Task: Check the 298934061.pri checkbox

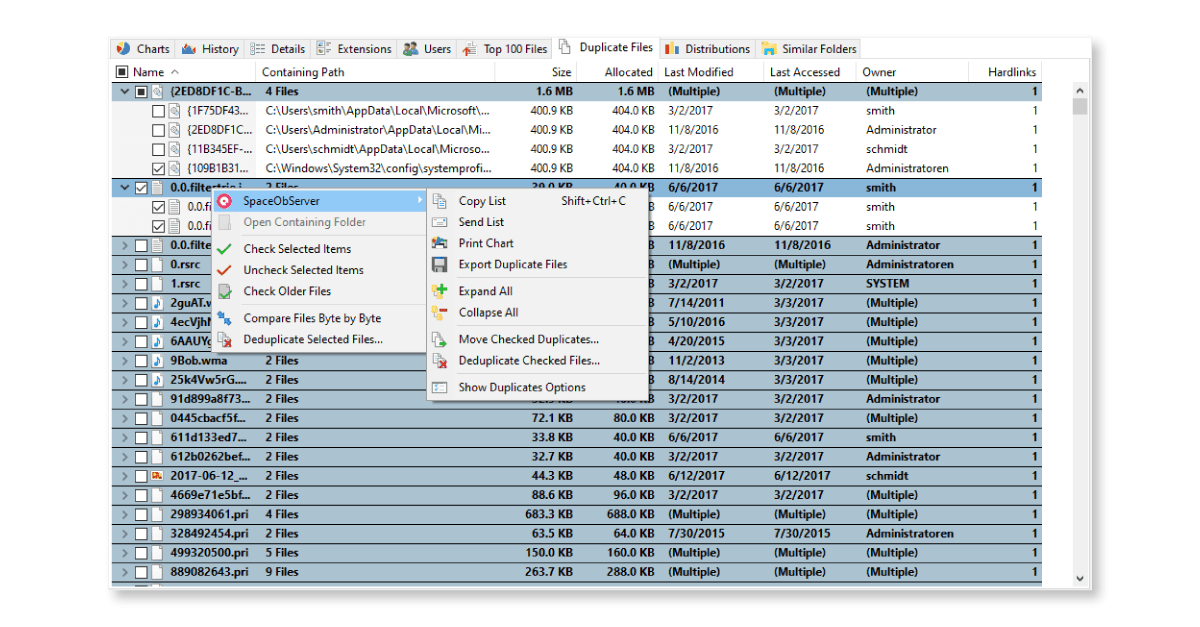Action: tap(141, 515)
